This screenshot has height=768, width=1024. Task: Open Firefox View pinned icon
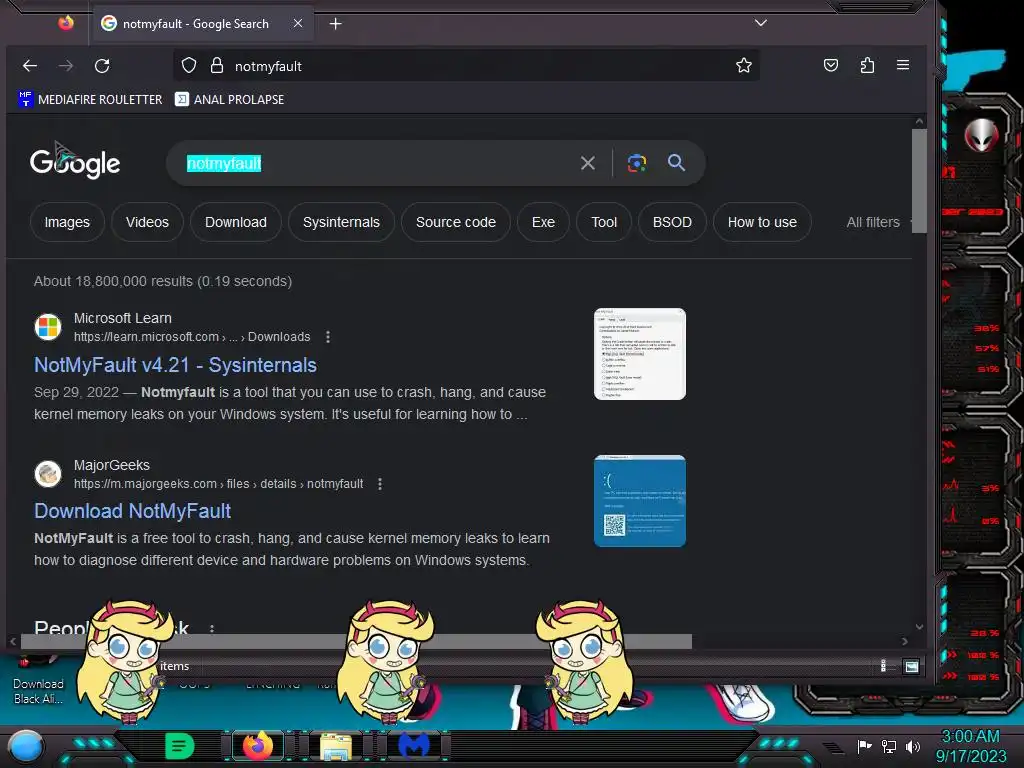(x=66, y=24)
